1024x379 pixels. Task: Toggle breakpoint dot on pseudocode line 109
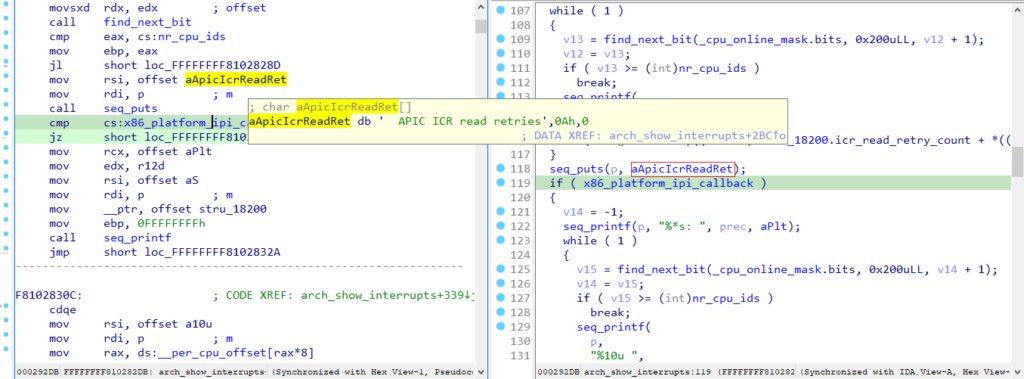[501, 39]
